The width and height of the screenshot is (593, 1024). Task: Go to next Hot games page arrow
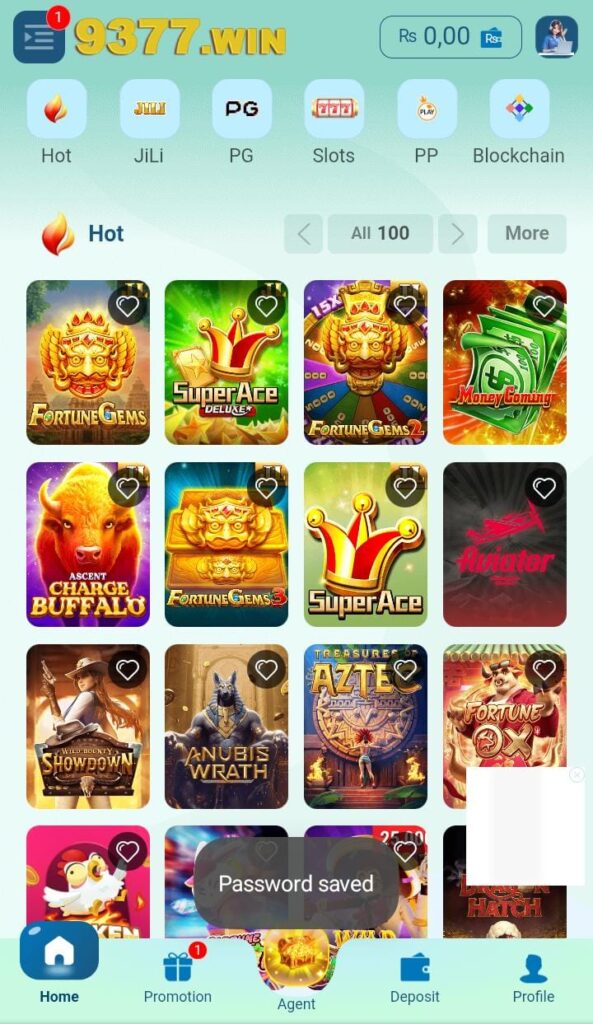[458, 233]
